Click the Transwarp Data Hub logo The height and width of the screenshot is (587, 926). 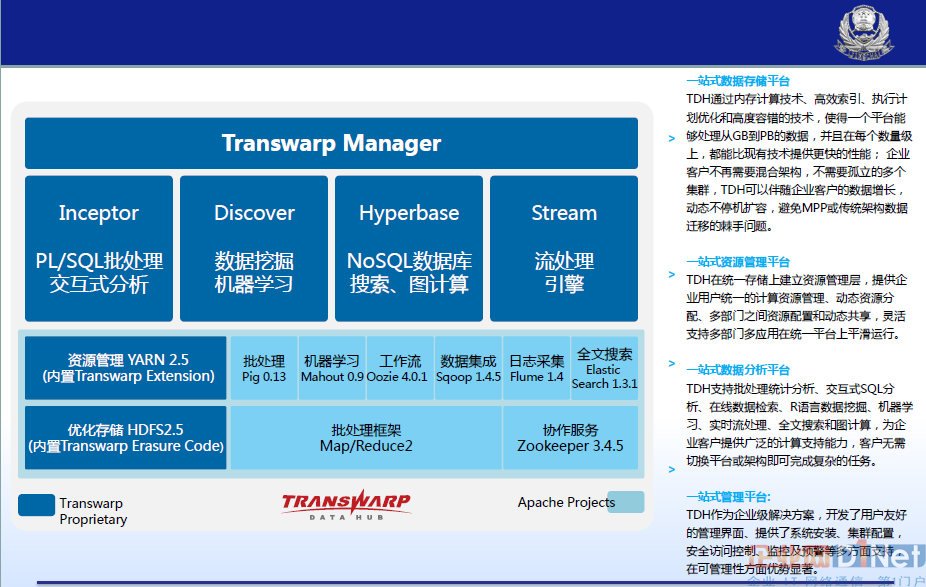(x=346, y=505)
